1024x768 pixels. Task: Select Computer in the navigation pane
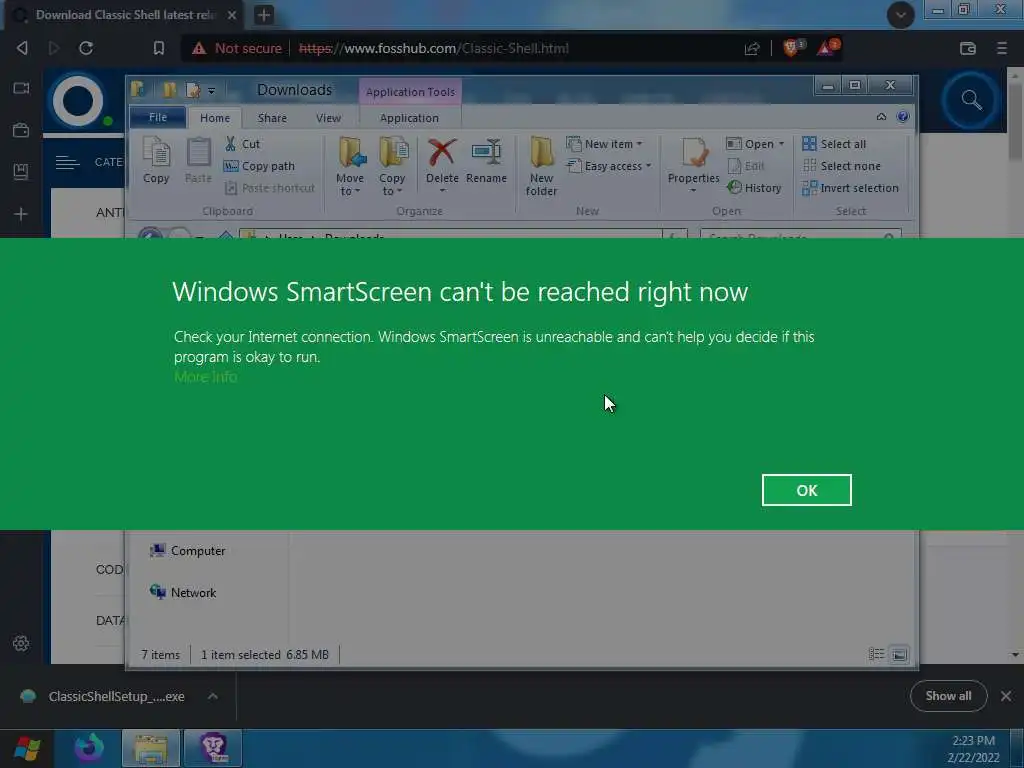click(187, 551)
